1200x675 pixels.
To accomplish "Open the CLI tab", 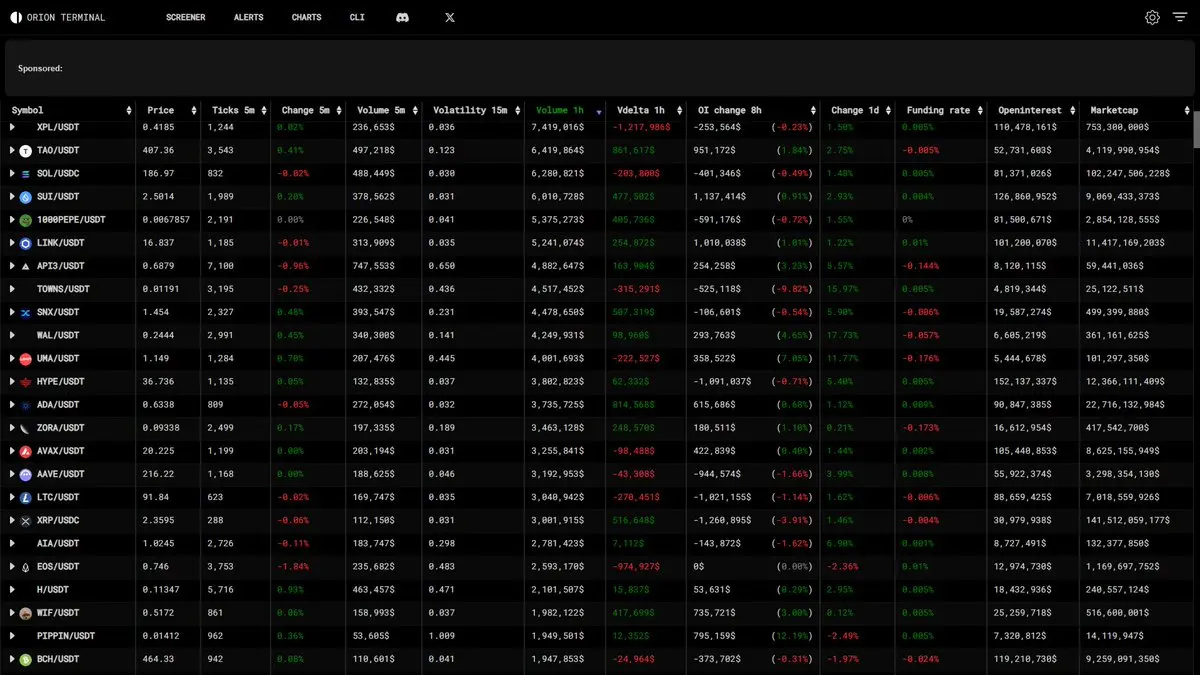I will coord(357,17).
